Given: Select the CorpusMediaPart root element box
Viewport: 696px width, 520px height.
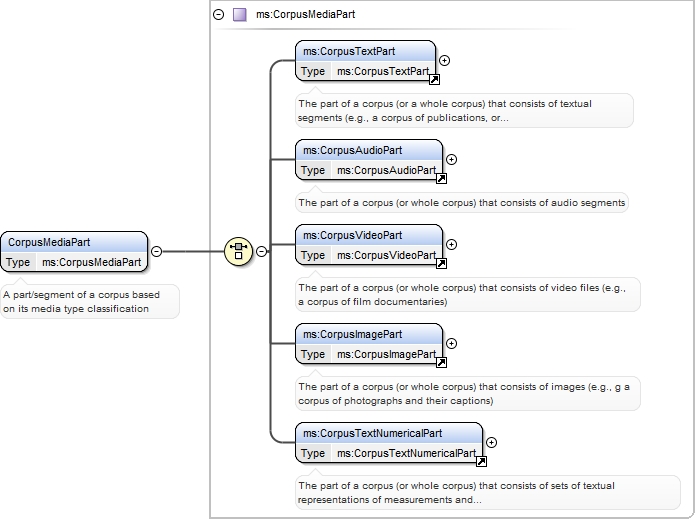Looking at the screenshot, I should click(x=74, y=252).
